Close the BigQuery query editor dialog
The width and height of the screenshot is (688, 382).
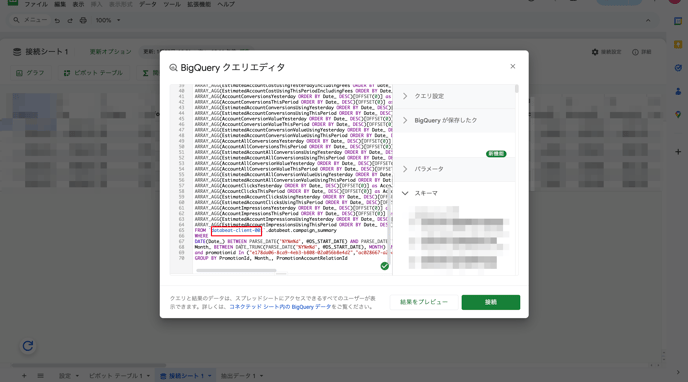coord(512,66)
